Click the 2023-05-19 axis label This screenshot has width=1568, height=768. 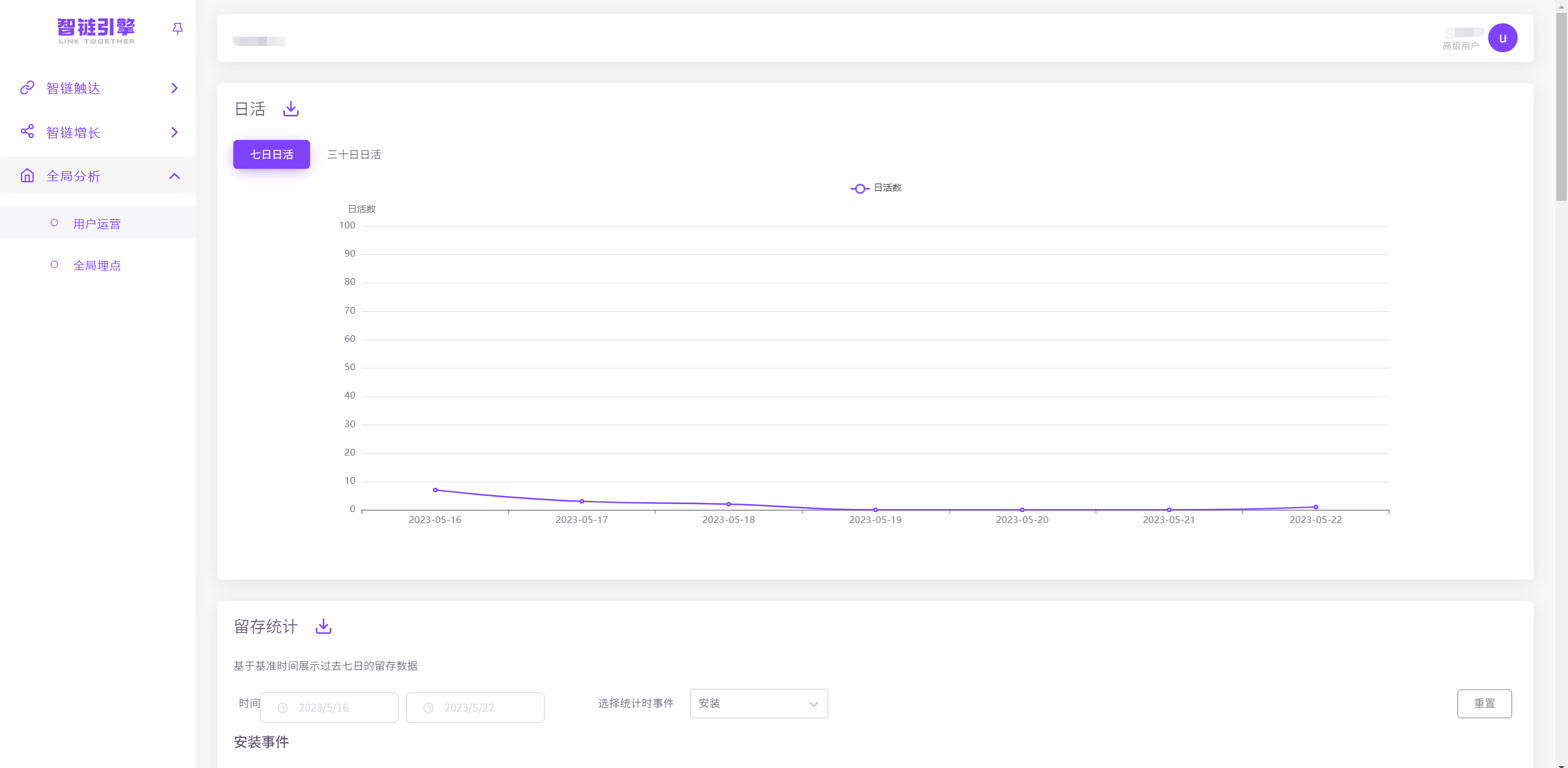click(x=875, y=520)
